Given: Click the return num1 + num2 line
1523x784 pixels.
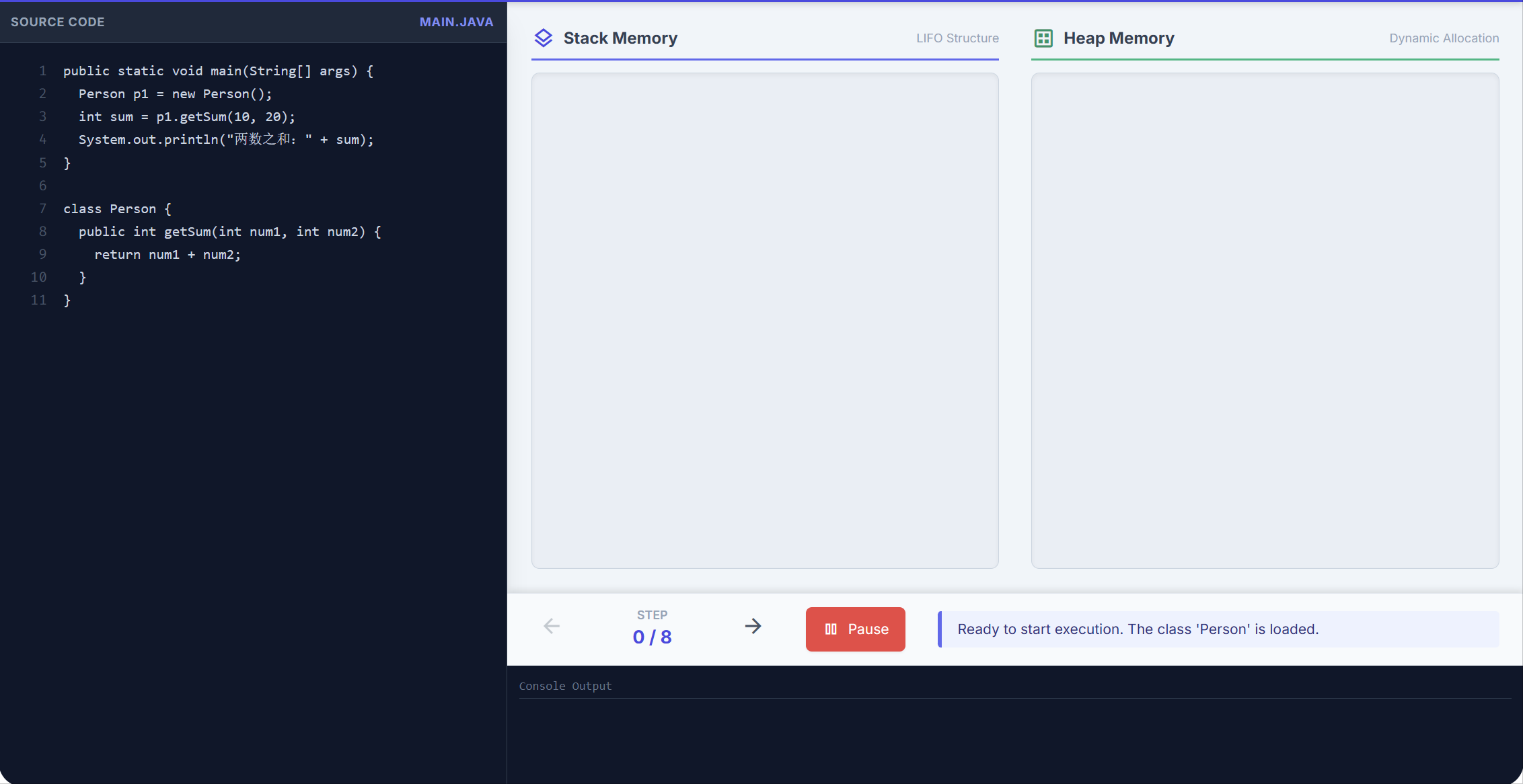Looking at the screenshot, I should click(x=168, y=255).
